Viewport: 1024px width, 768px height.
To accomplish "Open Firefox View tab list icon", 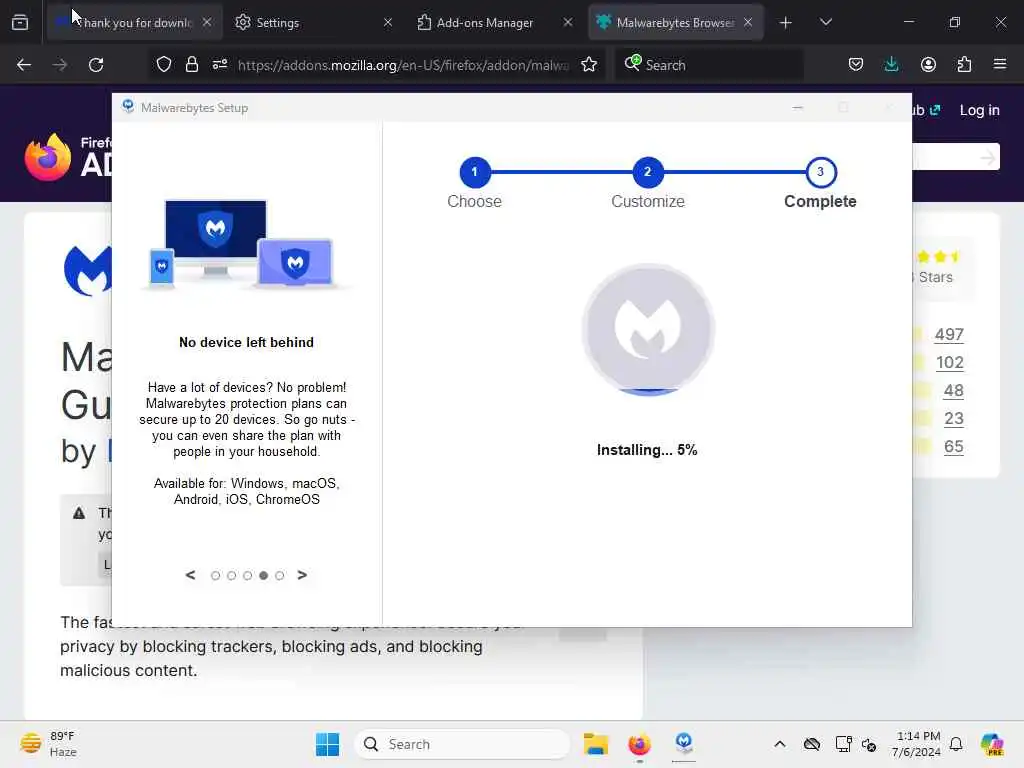I will [20, 22].
